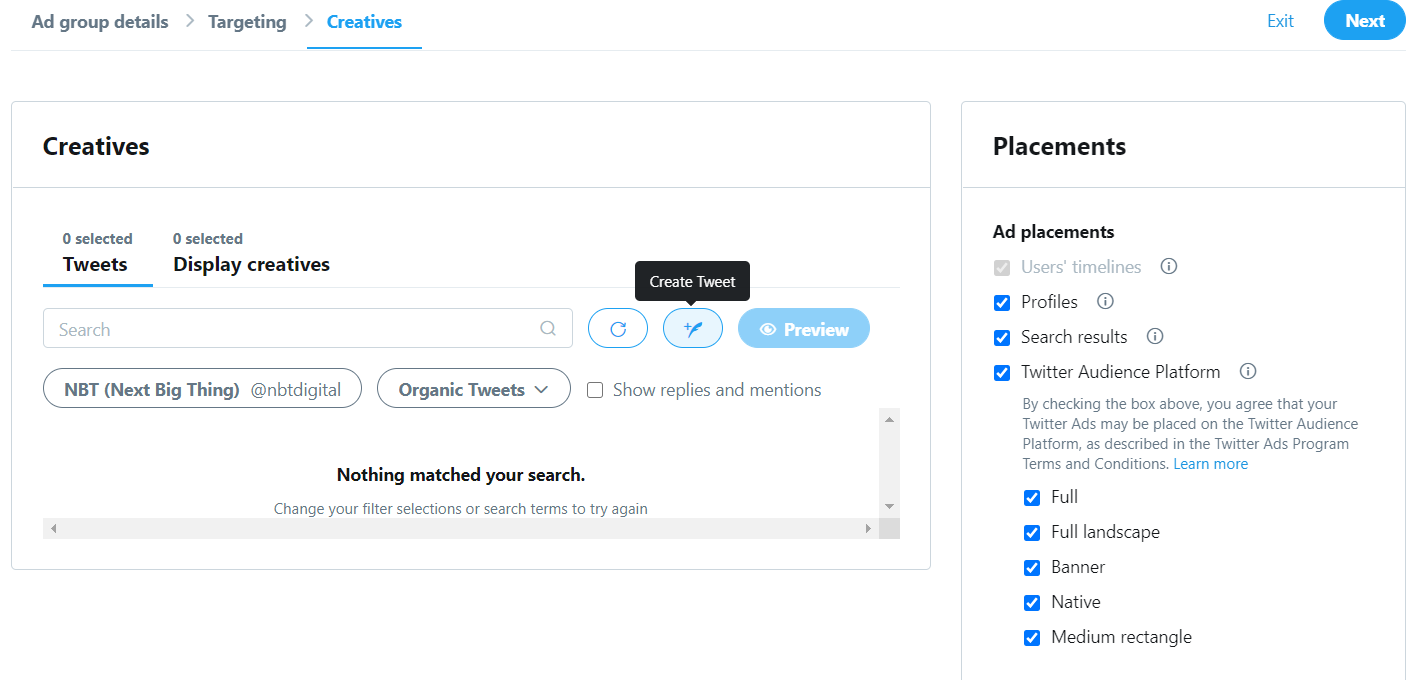This screenshot has height=680, width=1420.
Task: Toggle the Full landscape checkbox
Action: (1032, 533)
